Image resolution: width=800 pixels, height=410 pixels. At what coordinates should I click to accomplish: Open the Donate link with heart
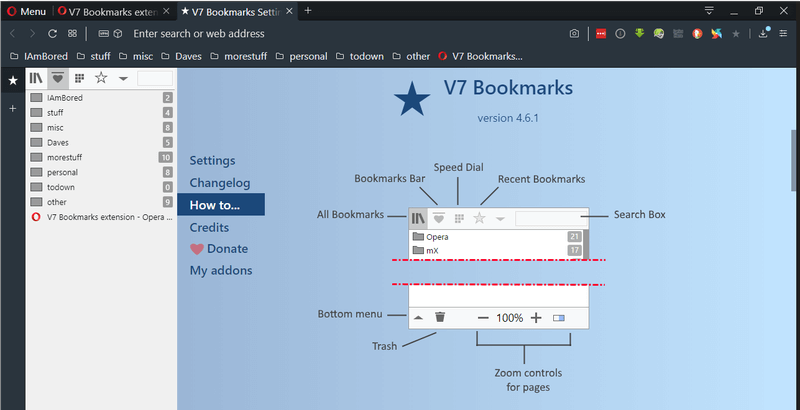[x=219, y=249]
